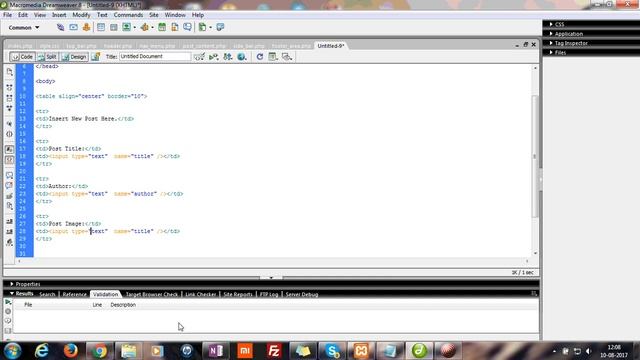Refresh Design View

pyautogui.click(x=260, y=57)
